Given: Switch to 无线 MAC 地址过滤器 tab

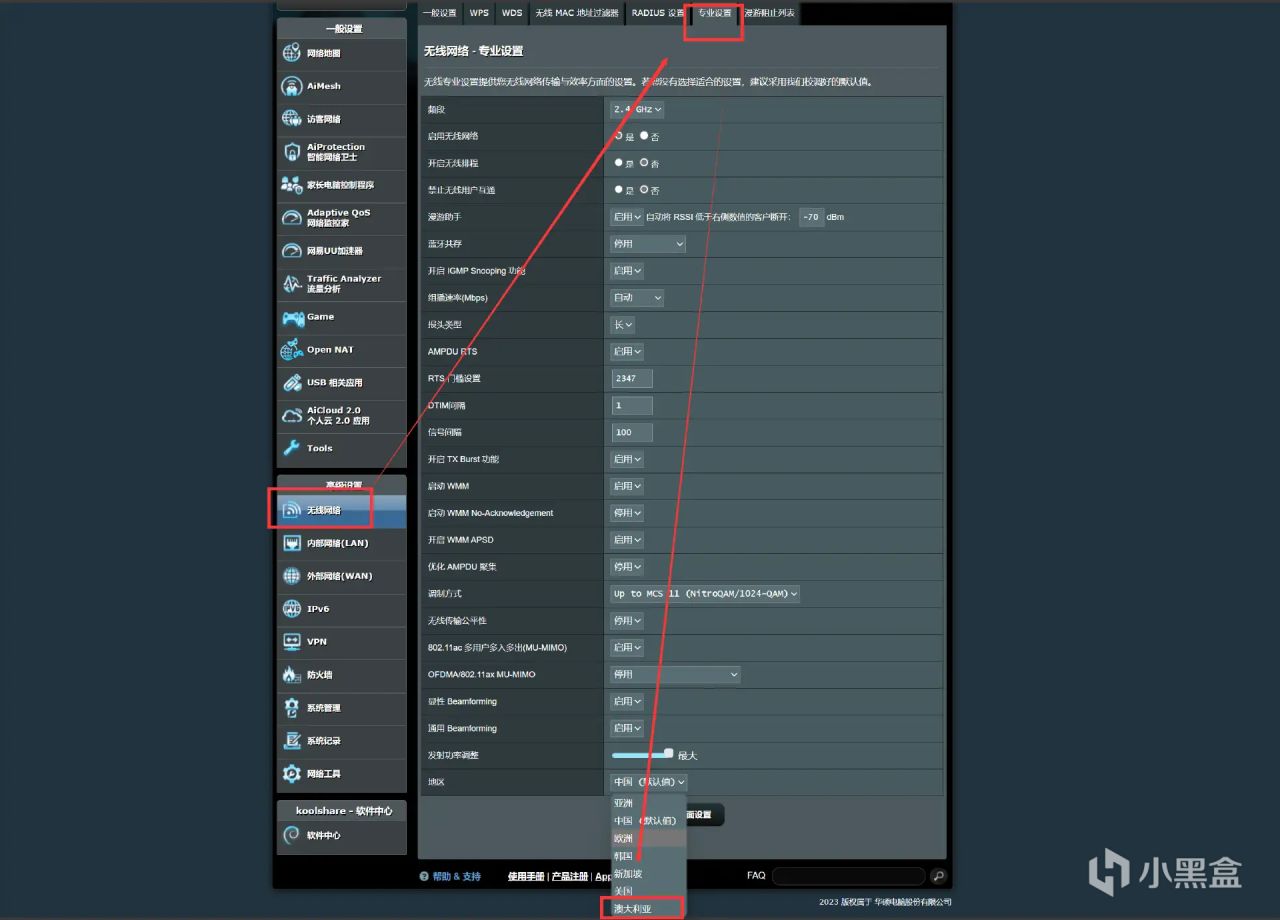Looking at the screenshot, I should (577, 13).
